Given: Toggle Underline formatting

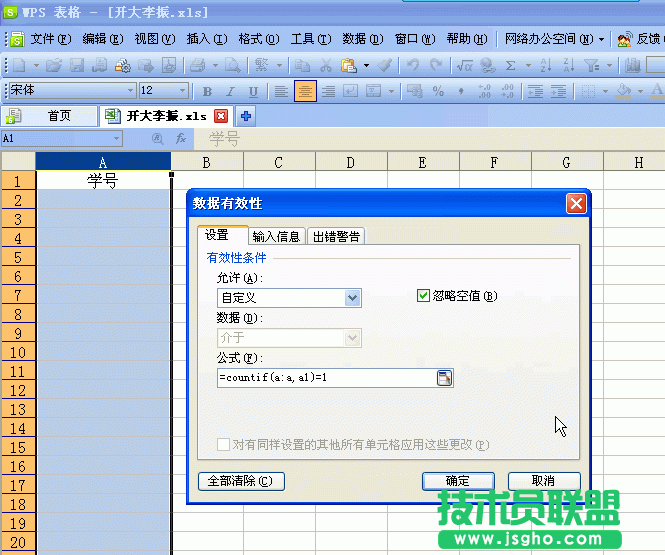Looking at the screenshot, I should pos(253,91).
